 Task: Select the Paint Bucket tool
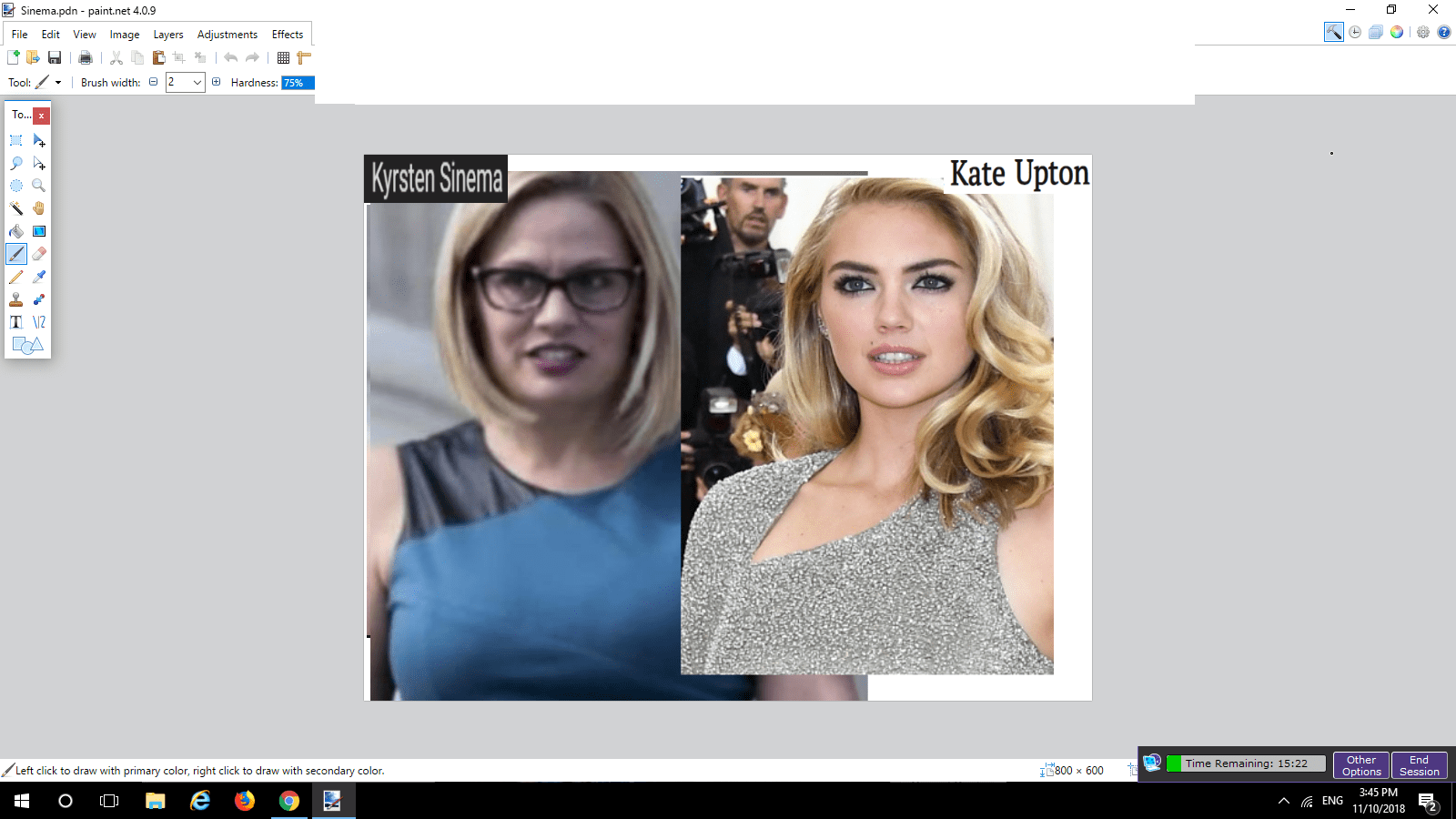pyautogui.click(x=16, y=231)
